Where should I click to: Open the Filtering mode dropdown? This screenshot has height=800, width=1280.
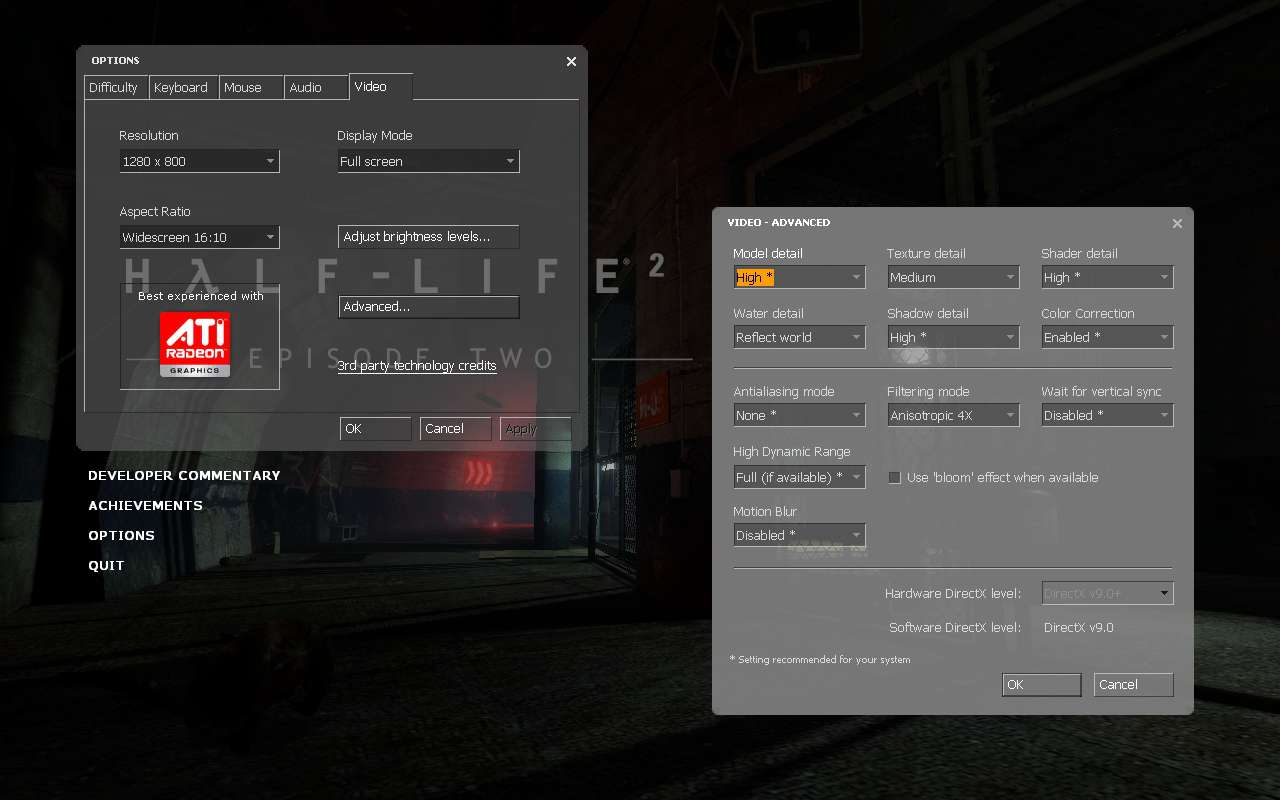click(x=953, y=415)
